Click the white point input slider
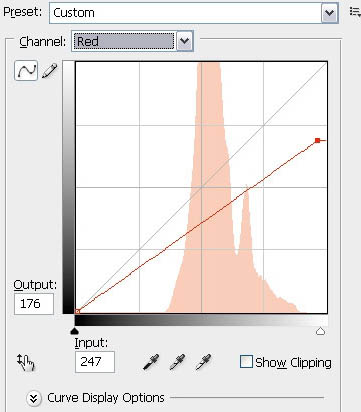361x412 pixels. pos(320,331)
